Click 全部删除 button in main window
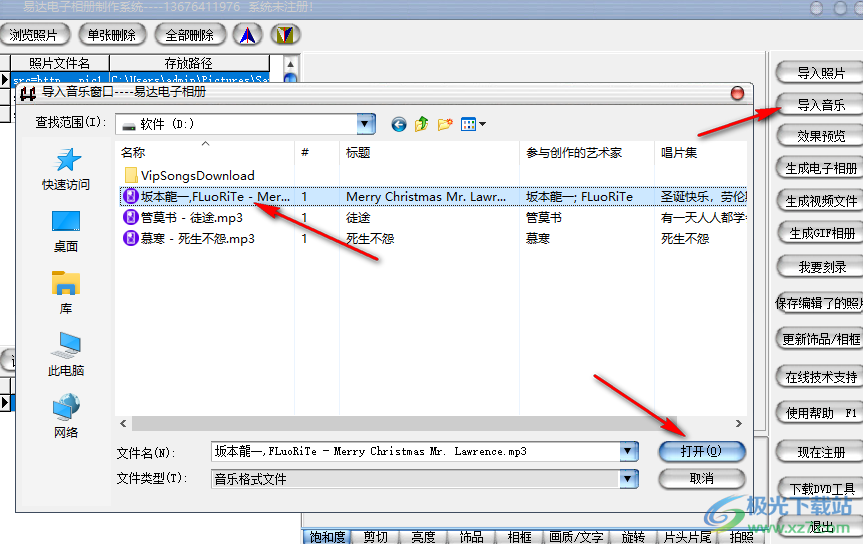Viewport: 863px width, 544px height. [x=190, y=35]
